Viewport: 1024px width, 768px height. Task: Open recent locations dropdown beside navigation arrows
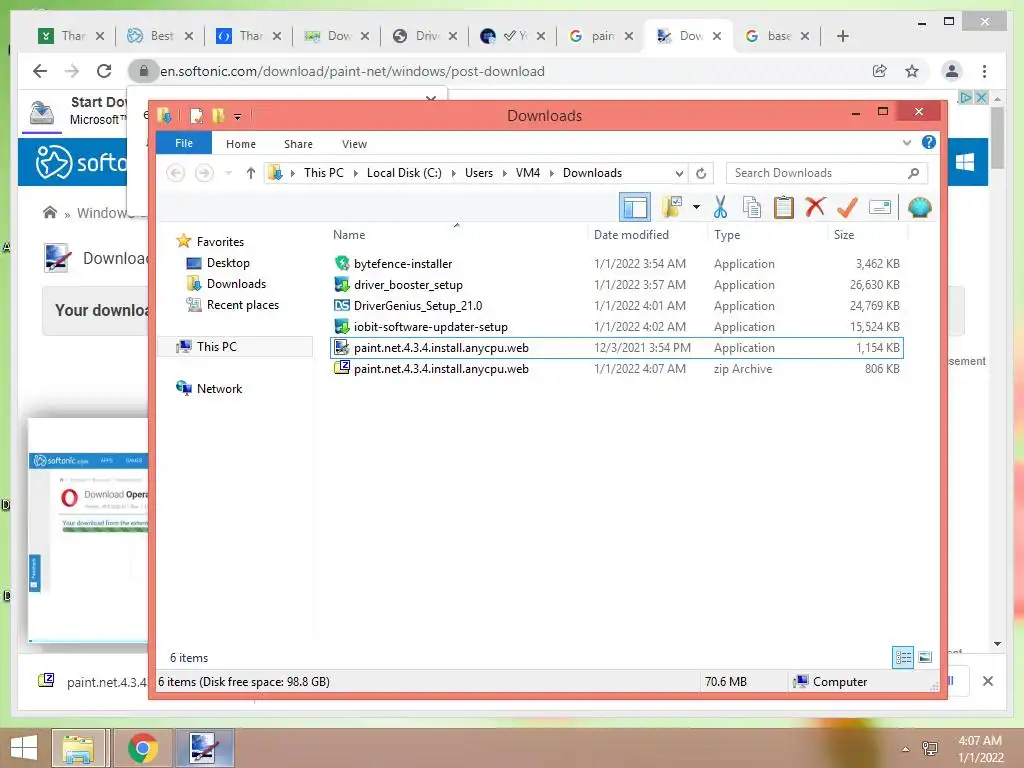point(228,173)
